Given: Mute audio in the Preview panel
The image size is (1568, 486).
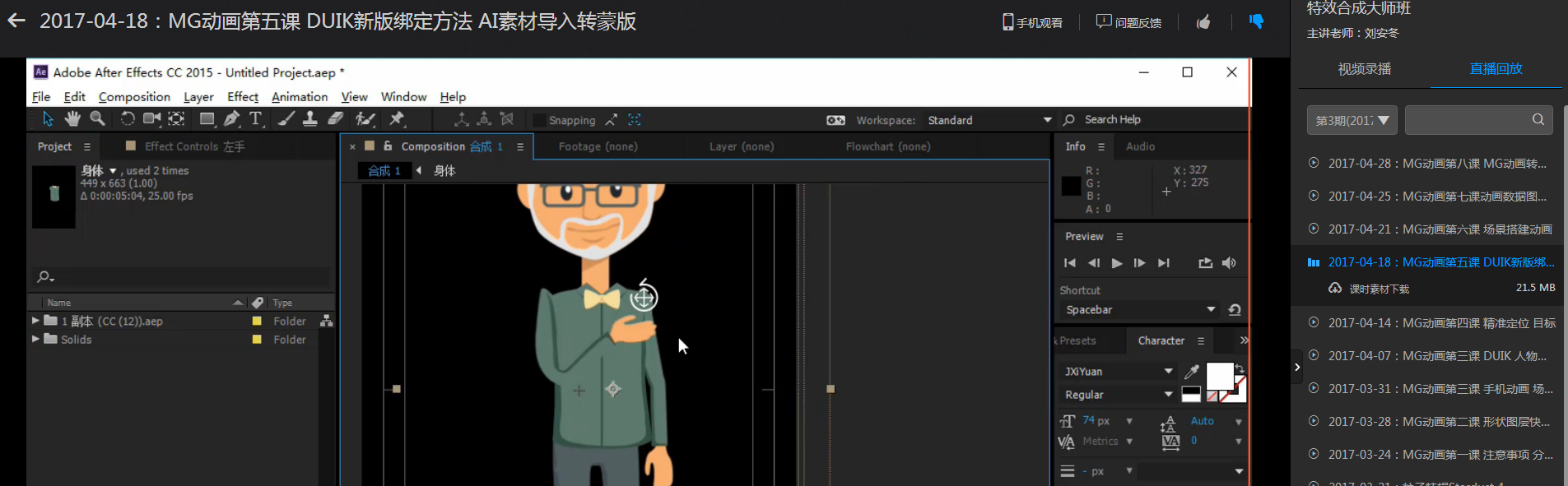Looking at the screenshot, I should [1229, 263].
